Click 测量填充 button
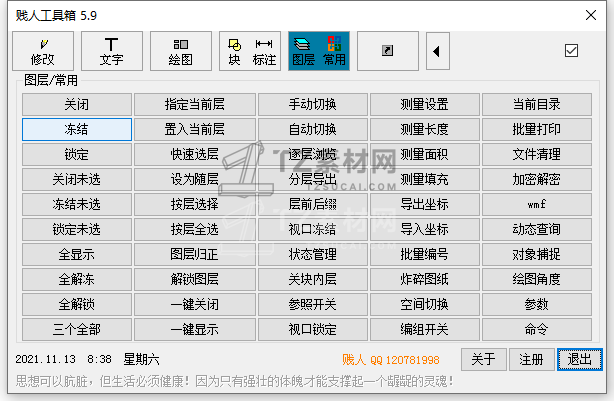Viewport: 614px width, 401px height. click(x=425, y=180)
